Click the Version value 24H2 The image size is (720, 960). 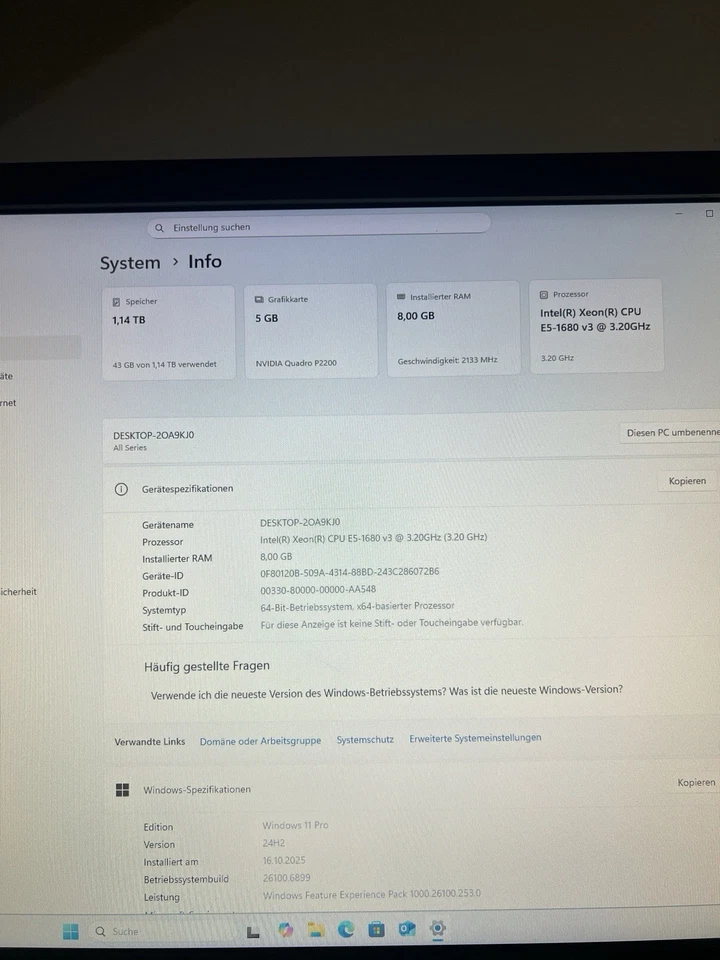274,843
